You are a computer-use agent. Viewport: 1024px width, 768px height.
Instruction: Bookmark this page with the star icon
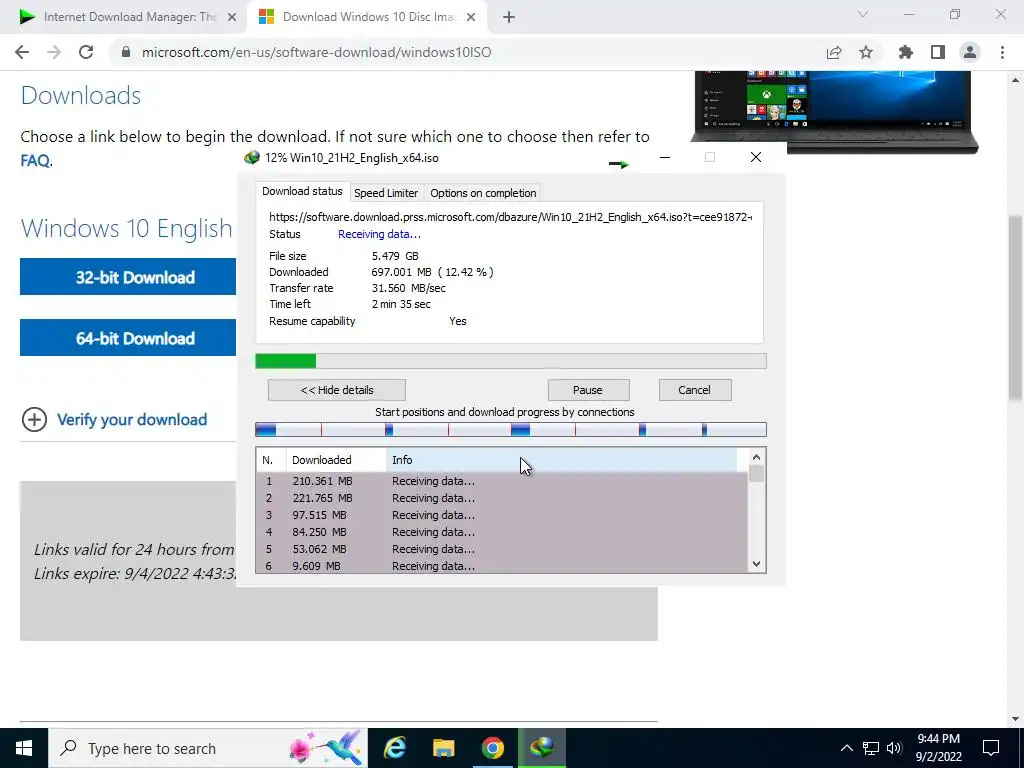tap(866, 52)
